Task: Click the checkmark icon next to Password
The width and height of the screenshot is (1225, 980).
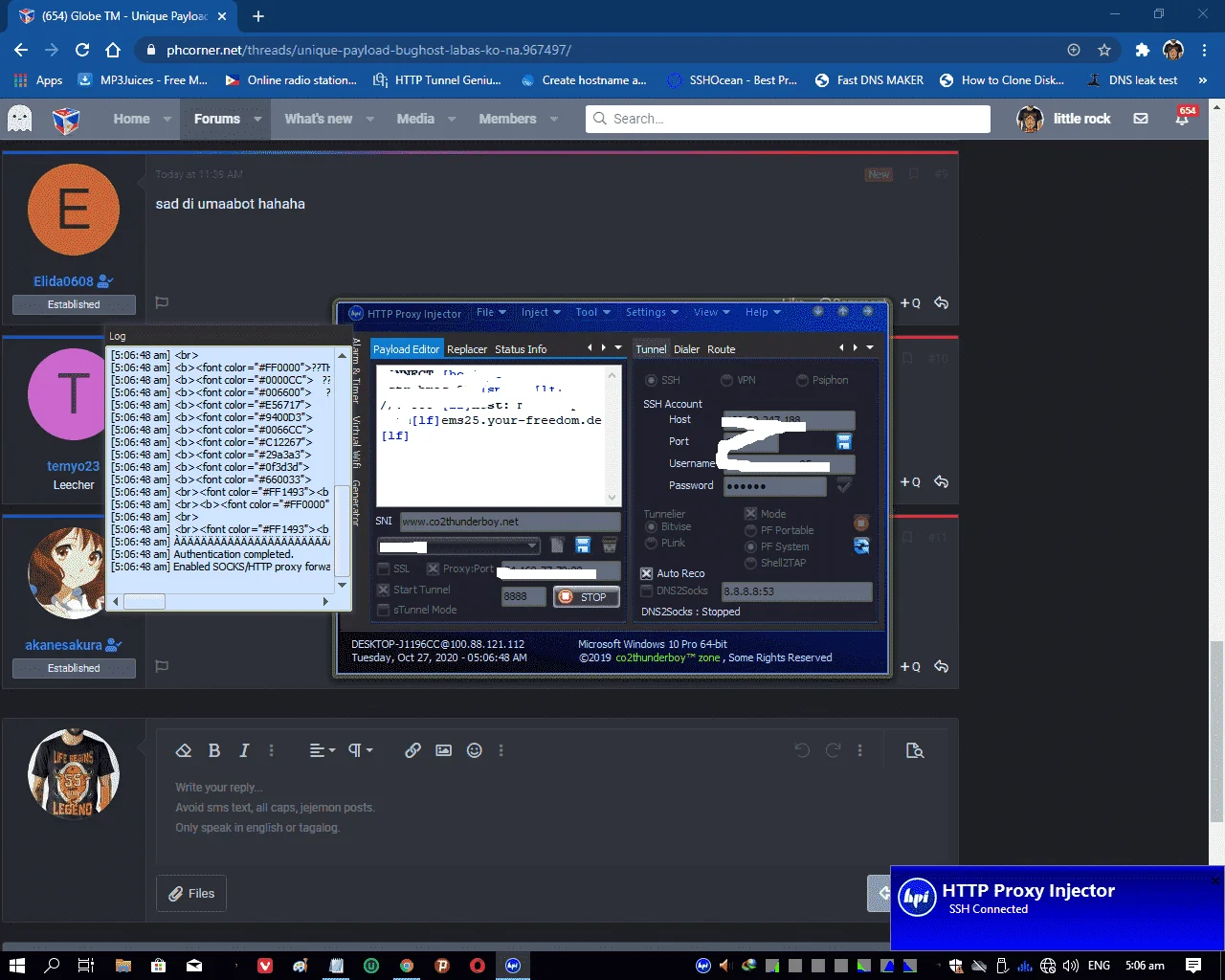Action: [x=844, y=485]
